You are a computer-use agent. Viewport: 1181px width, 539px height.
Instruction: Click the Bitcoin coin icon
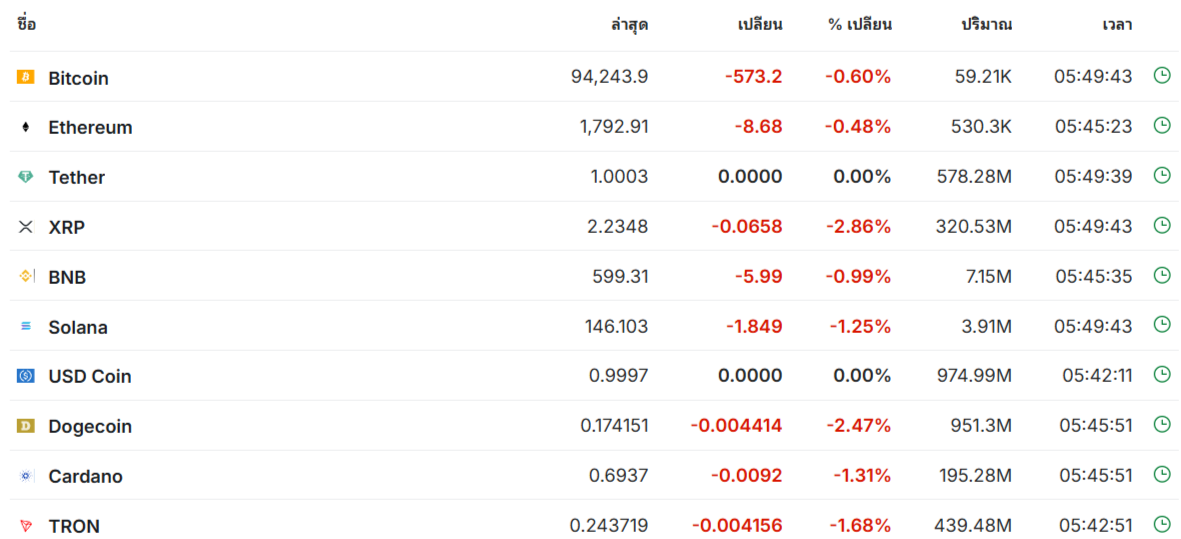coord(26,77)
